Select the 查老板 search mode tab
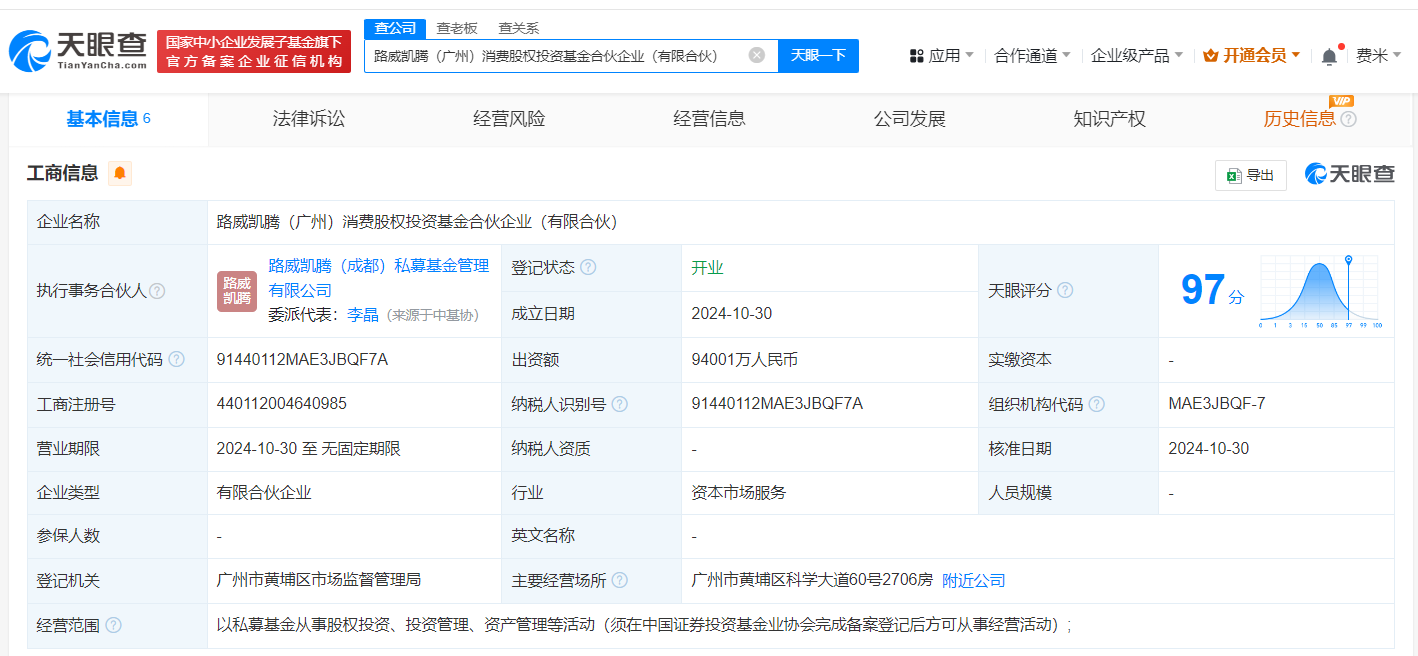Image resolution: width=1418 pixels, height=656 pixels. click(x=457, y=28)
